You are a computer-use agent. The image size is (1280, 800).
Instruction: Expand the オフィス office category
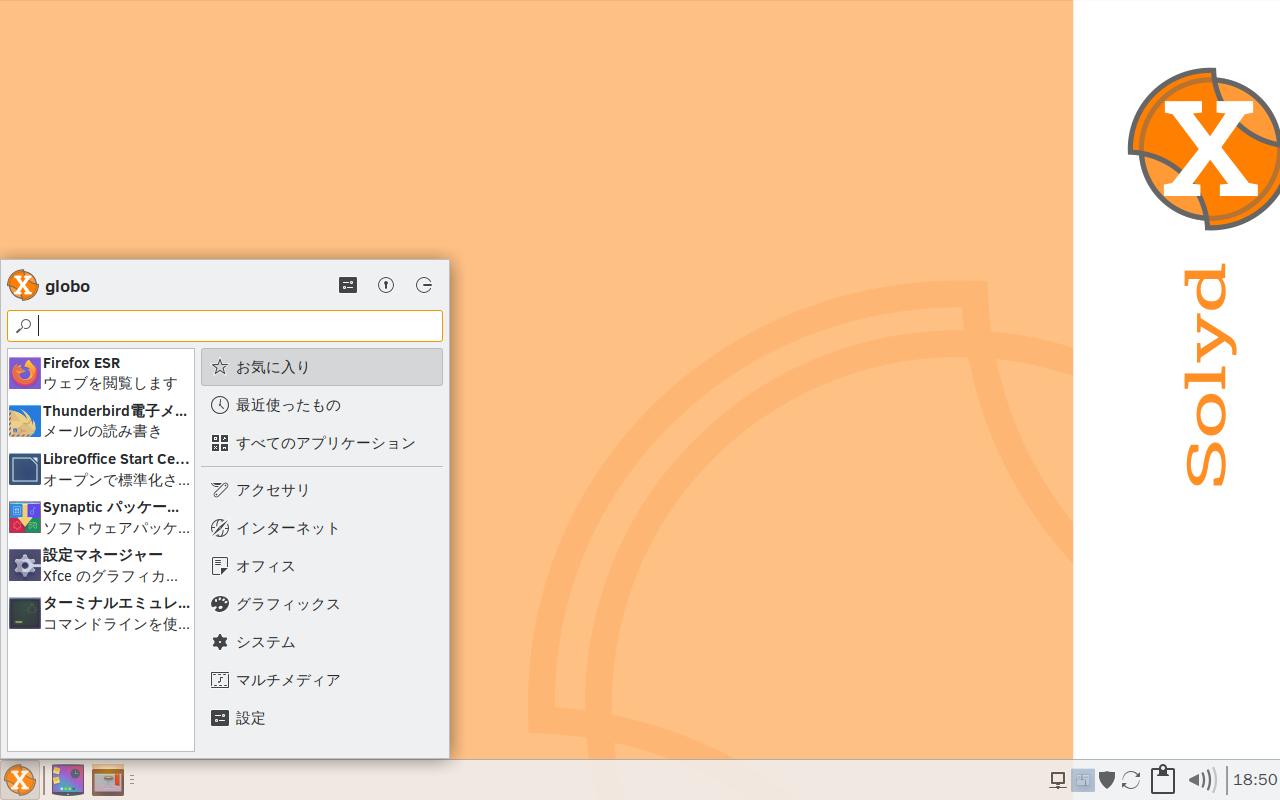[x=321, y=566]
